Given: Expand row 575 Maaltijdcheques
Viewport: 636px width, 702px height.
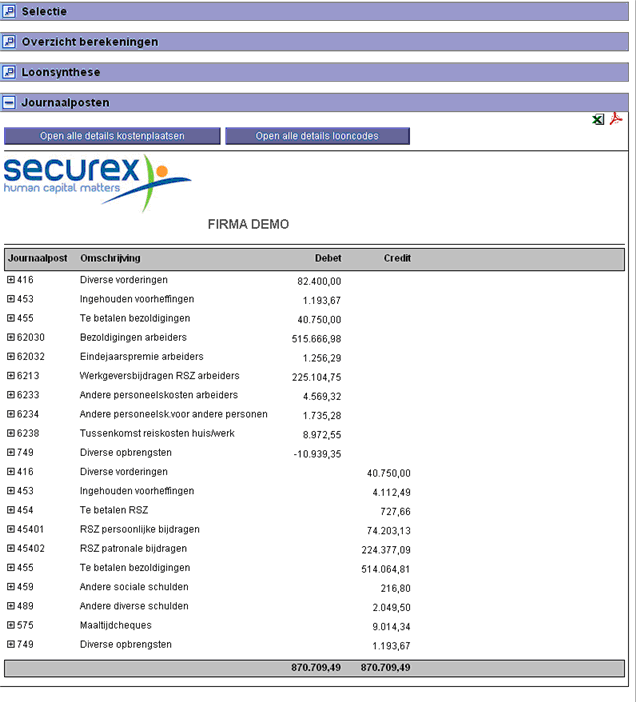Looking at the screenshot, I should (x=11, y=625).
